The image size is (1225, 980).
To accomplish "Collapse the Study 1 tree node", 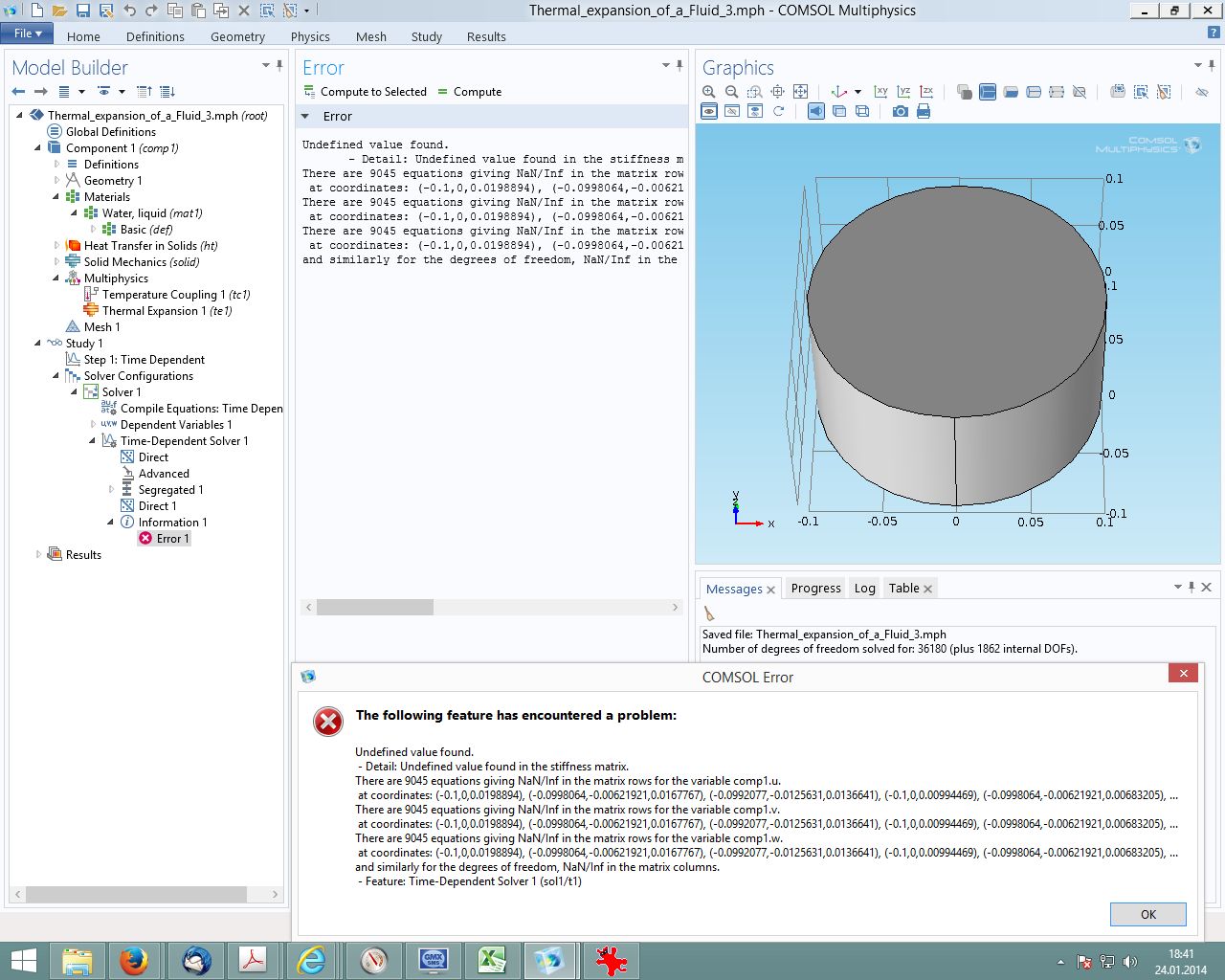I will (38, 344).
